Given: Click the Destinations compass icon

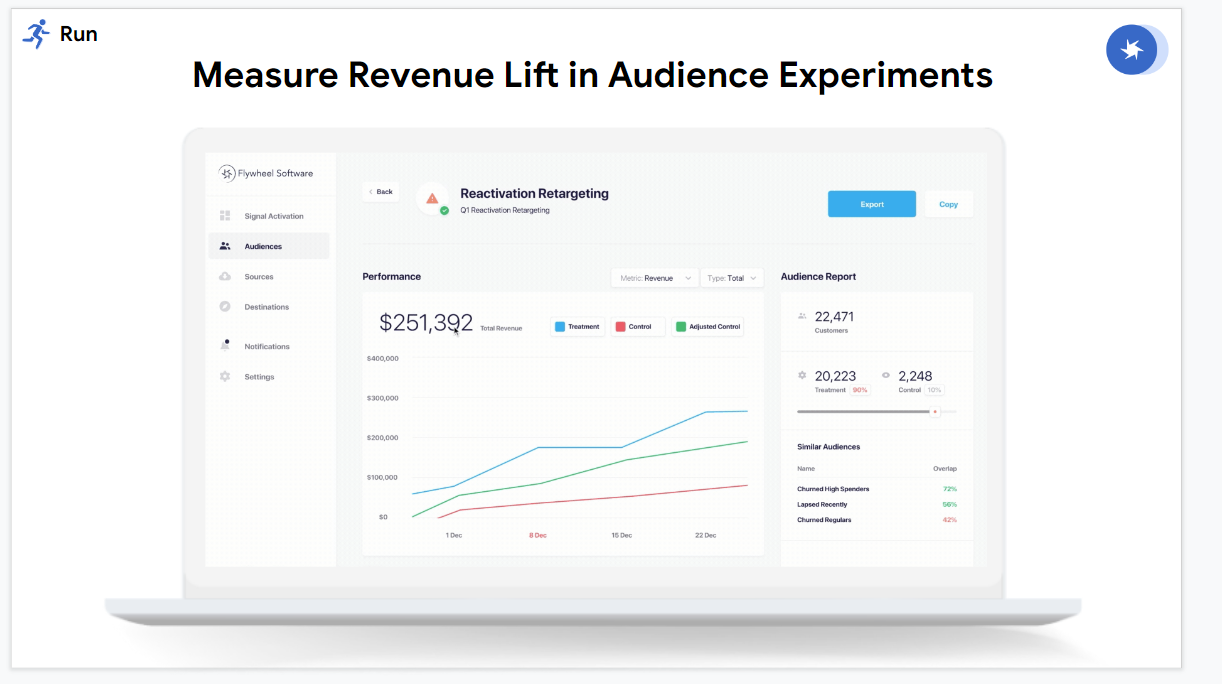Looking at the screenshot, I should [225, 307].
